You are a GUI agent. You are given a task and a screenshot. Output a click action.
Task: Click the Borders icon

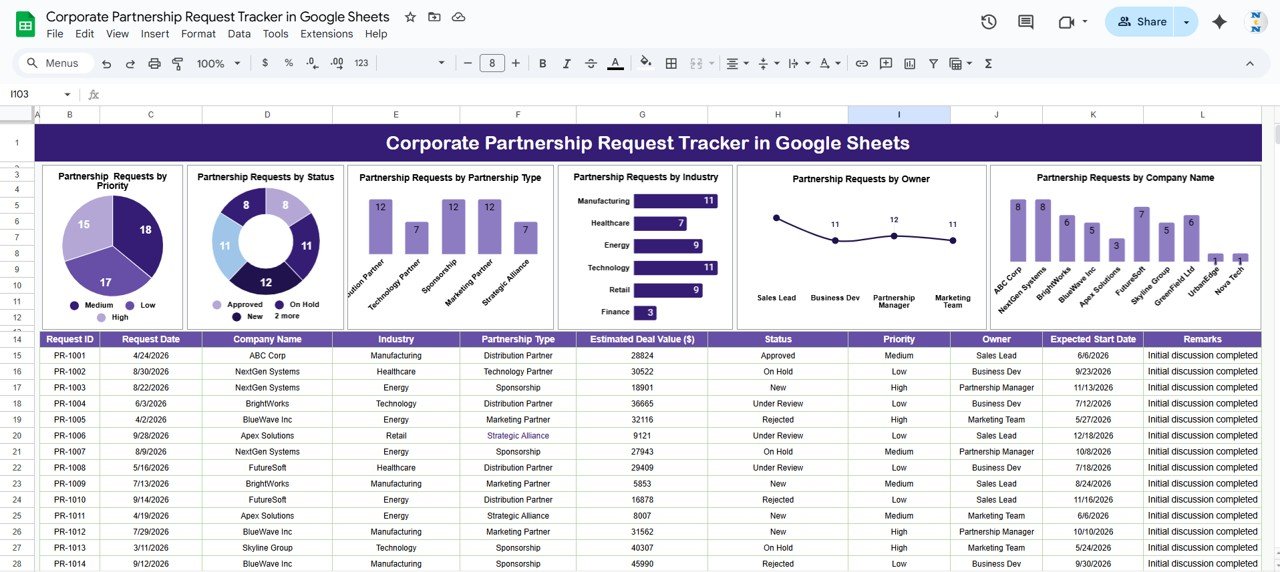click(671, 63)
